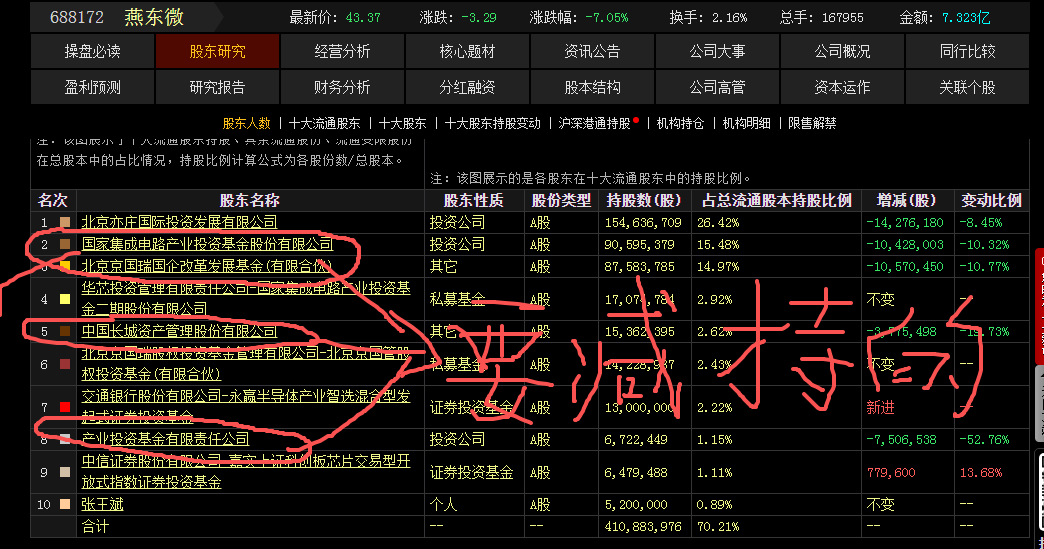Viewport: 1044px width, 549px height.
Task: Open the 股本结构 tab
Action: (x=592, y=87)
